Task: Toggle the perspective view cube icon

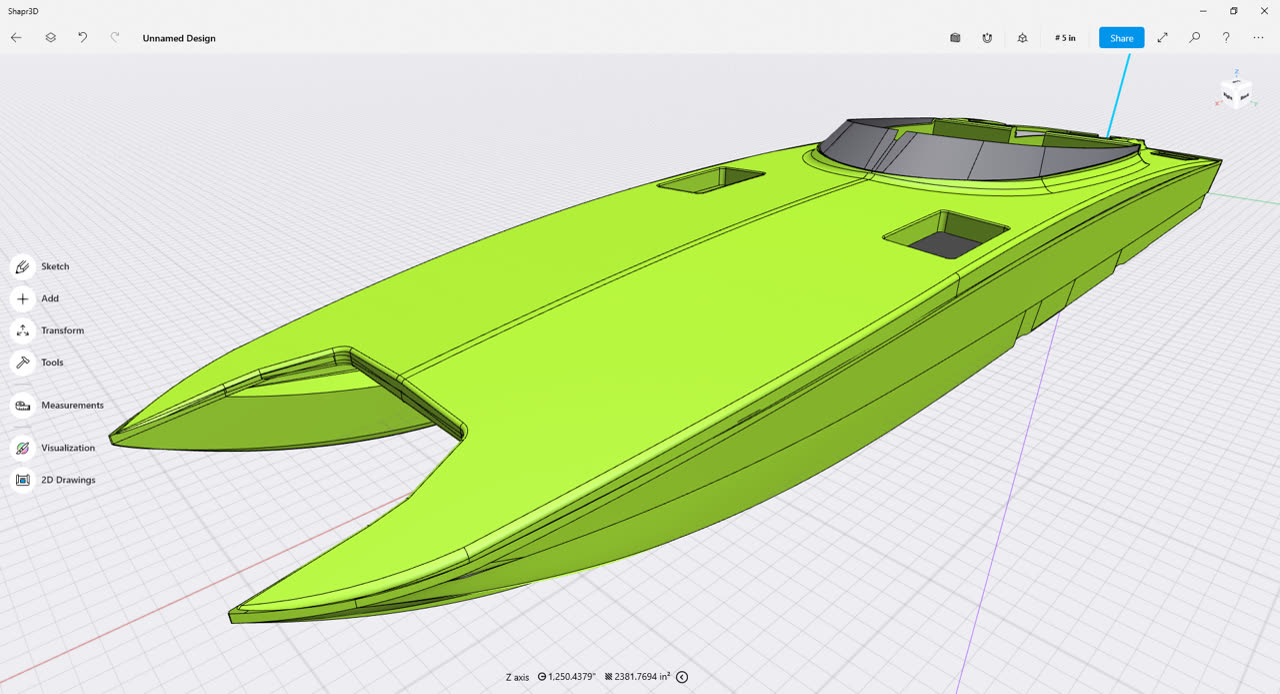Action: (1022, 37)
